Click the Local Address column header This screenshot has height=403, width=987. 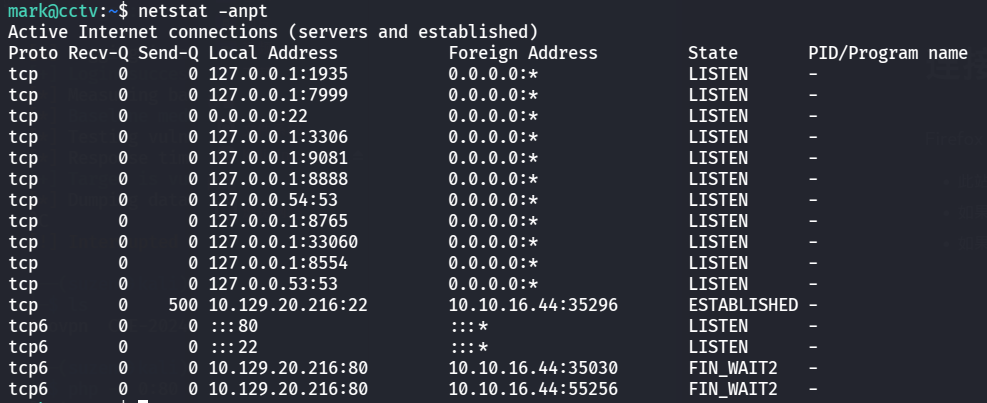click(273, 53)
